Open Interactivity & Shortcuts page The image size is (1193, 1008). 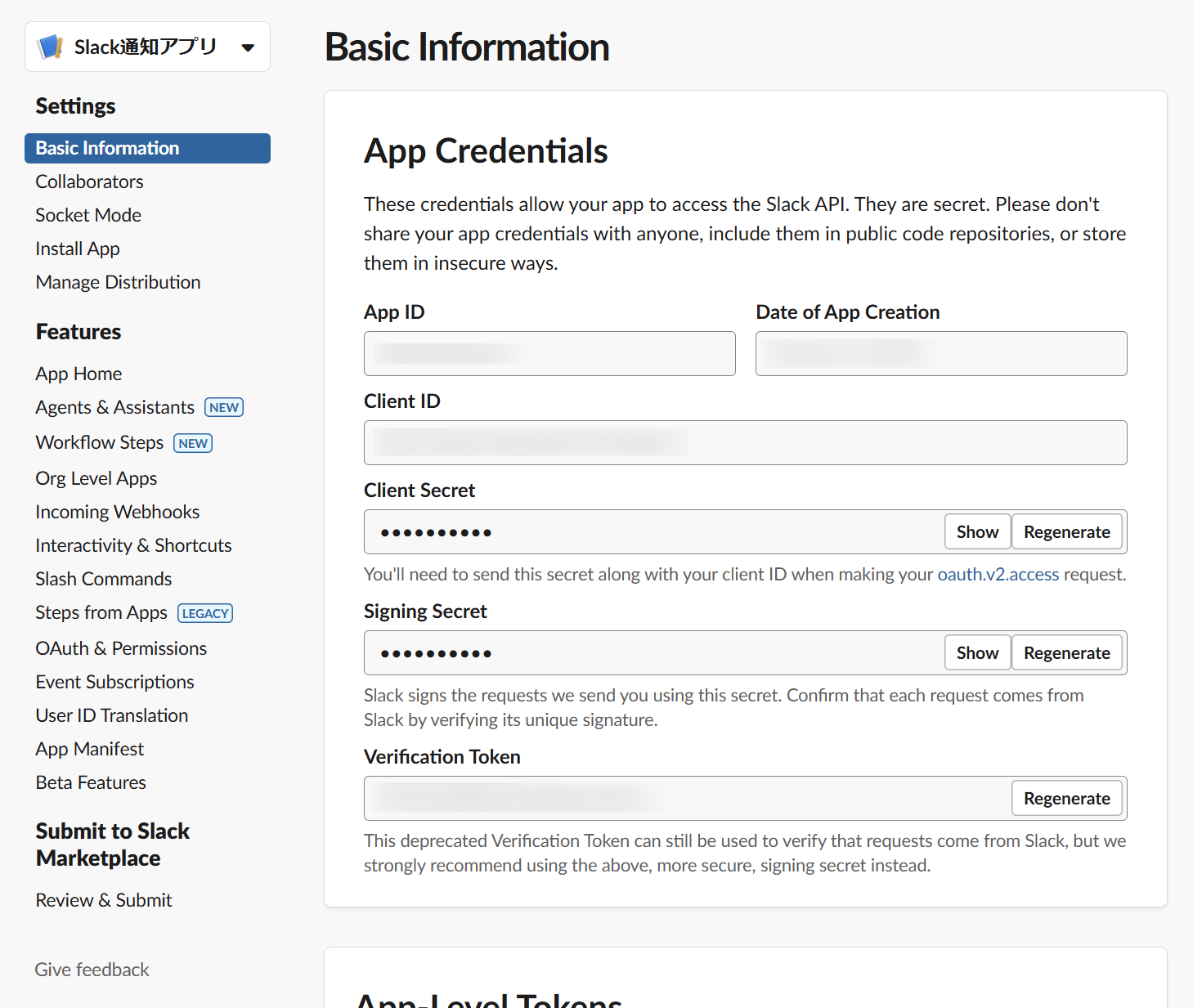133,545
